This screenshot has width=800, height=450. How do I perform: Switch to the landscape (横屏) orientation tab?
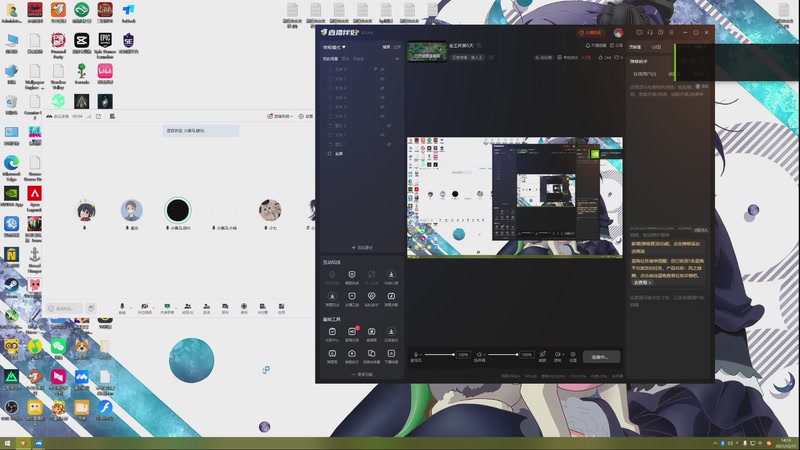pos(386,46)
